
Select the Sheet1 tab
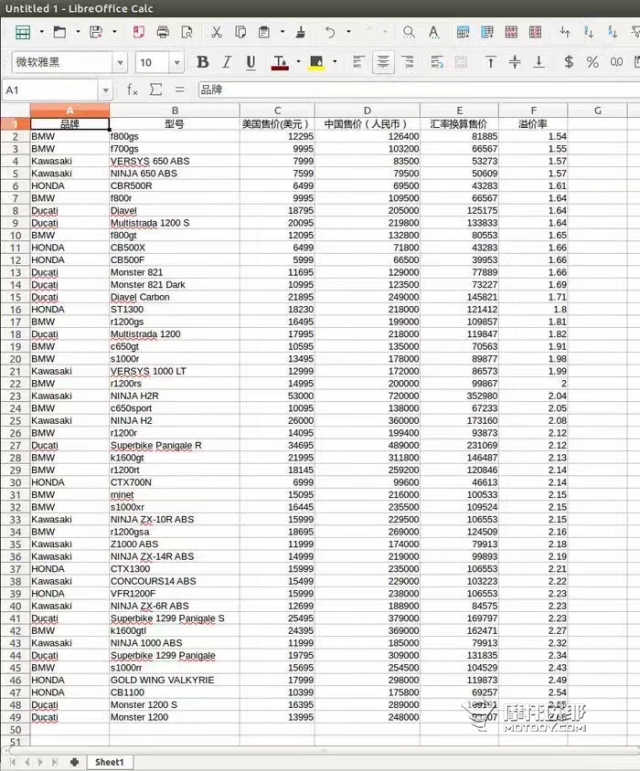click(109, 762)
